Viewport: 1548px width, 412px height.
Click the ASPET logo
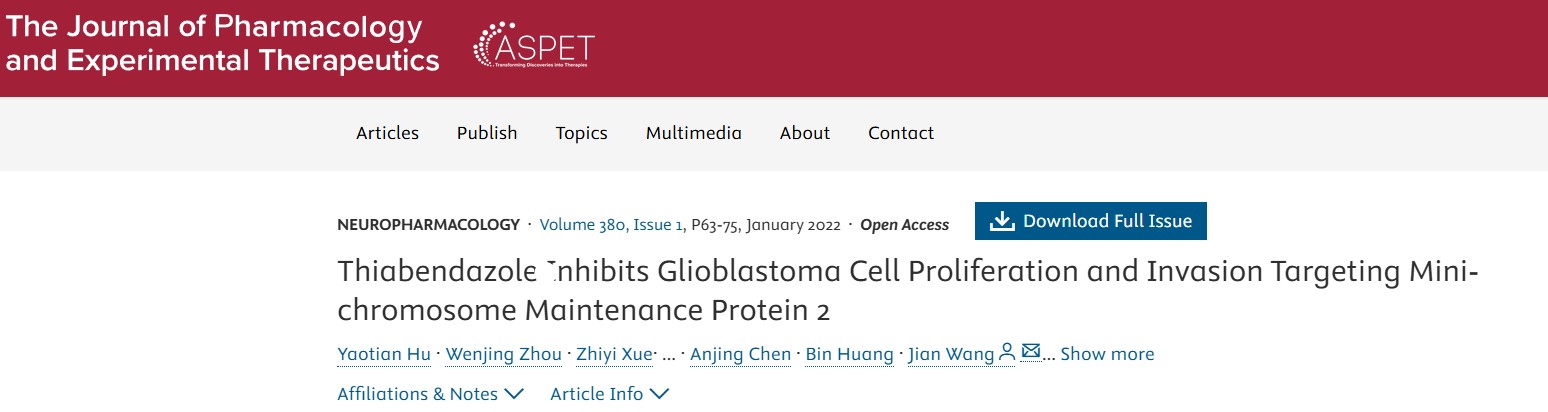[534, 46]
